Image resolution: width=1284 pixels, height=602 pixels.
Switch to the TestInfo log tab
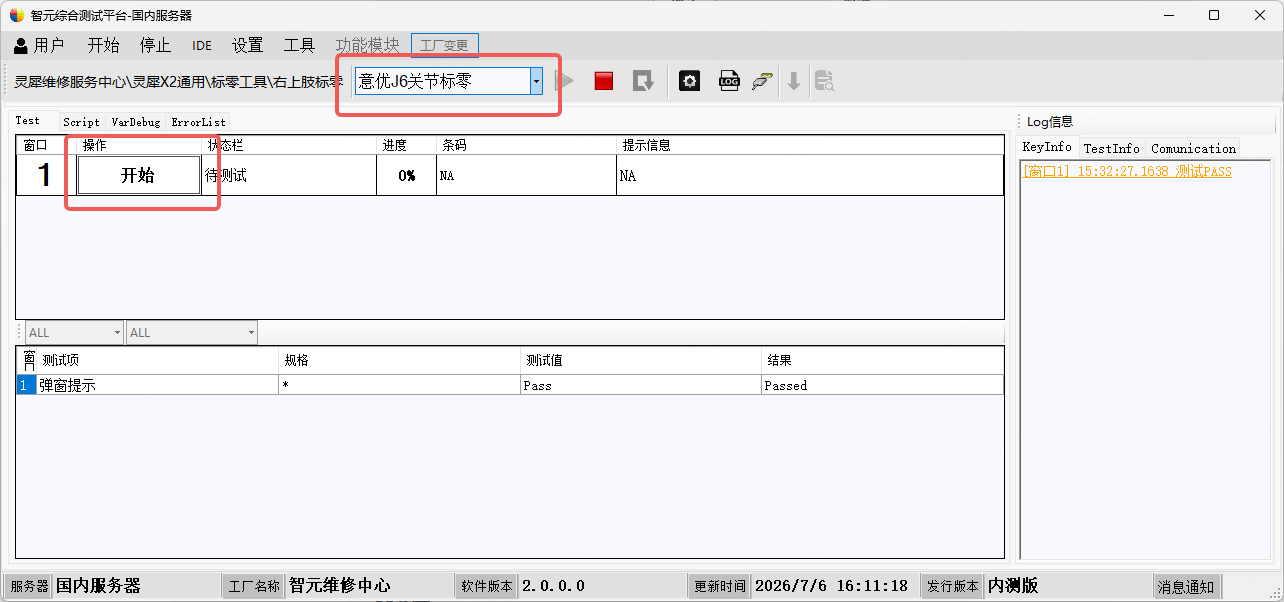click(1111, 148)
